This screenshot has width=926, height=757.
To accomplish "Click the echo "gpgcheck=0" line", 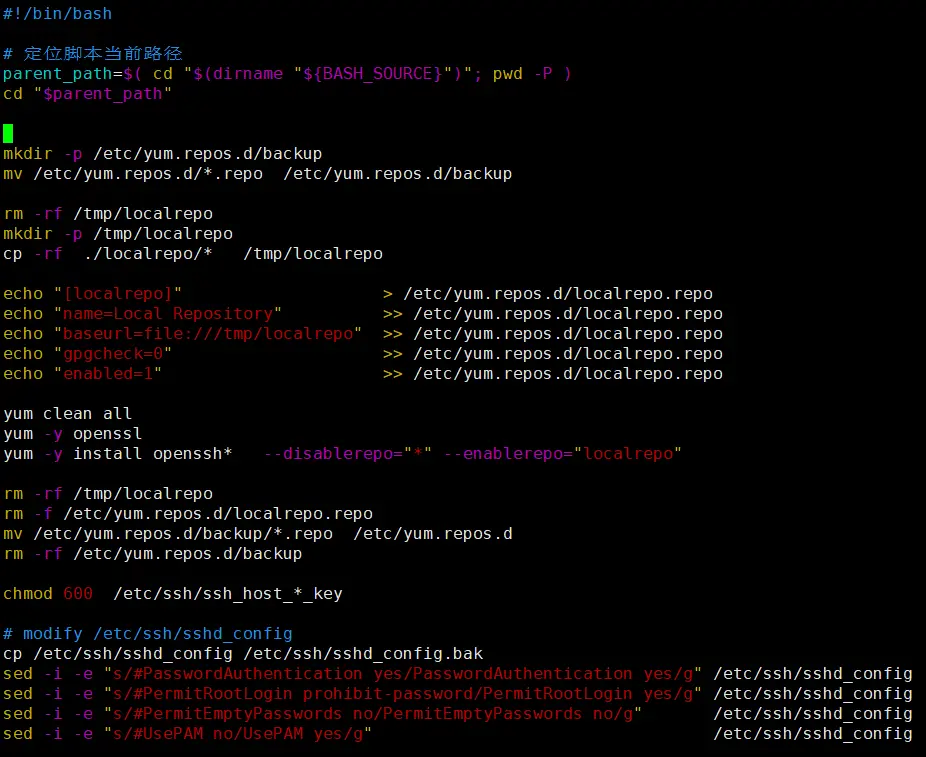I will (363, 354).
